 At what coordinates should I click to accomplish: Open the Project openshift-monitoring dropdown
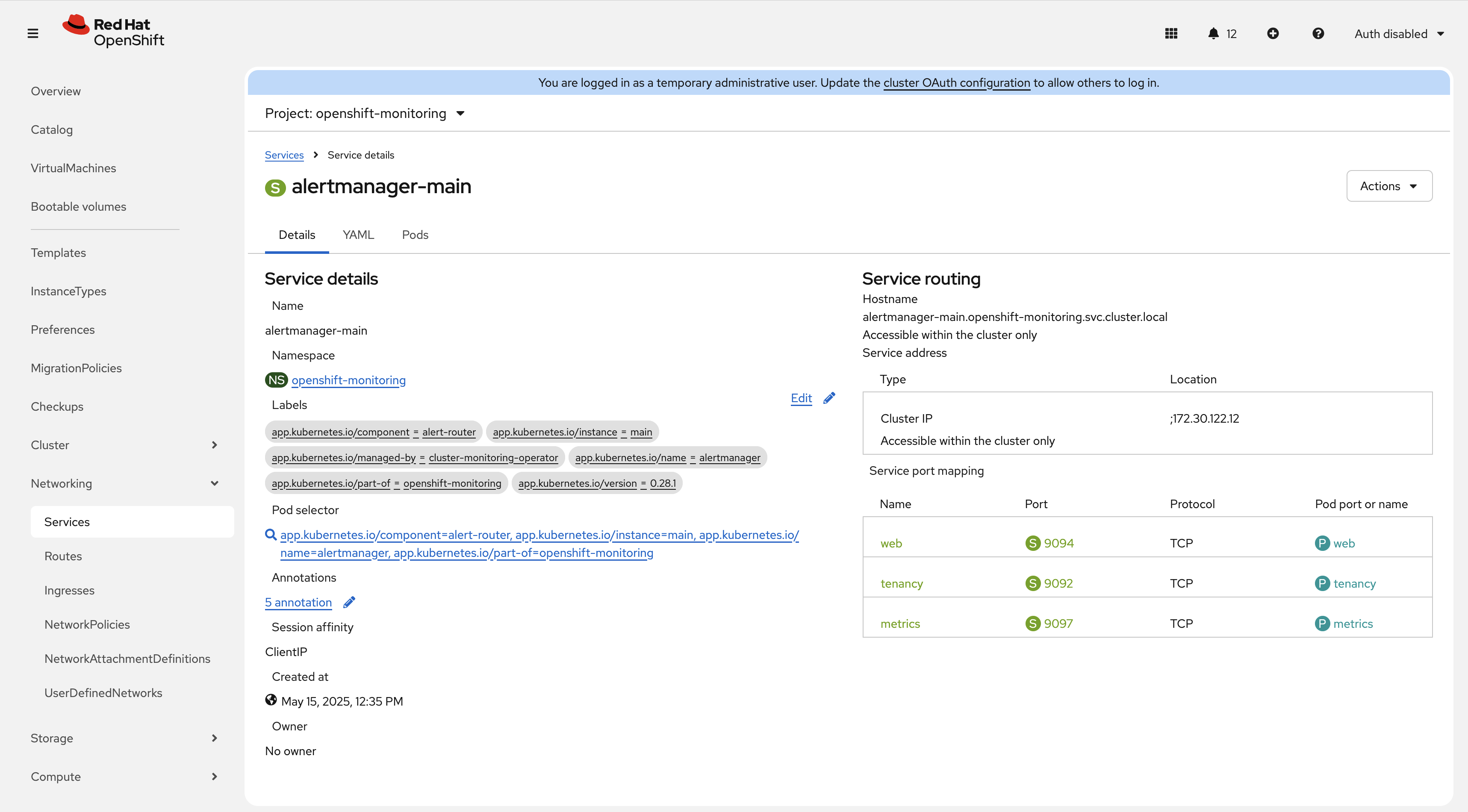coord(365,113)
